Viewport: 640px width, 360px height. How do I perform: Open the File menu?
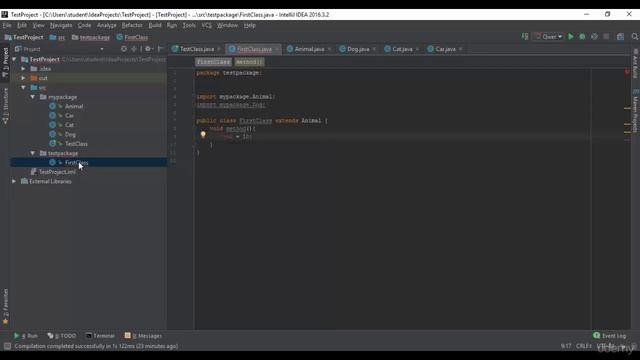click(x=7, y=25)
